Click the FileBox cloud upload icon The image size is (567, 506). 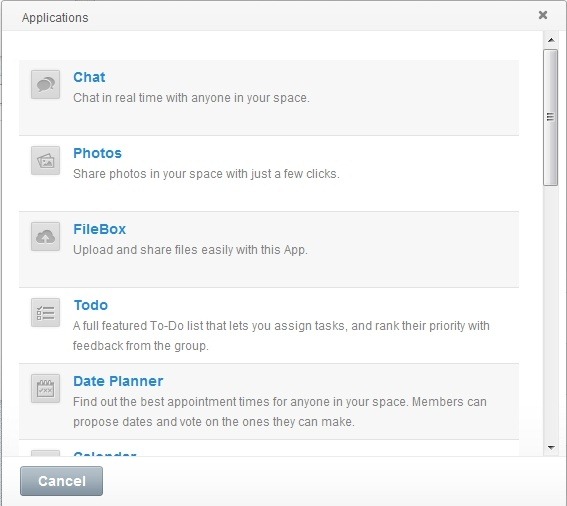(45, 237)
